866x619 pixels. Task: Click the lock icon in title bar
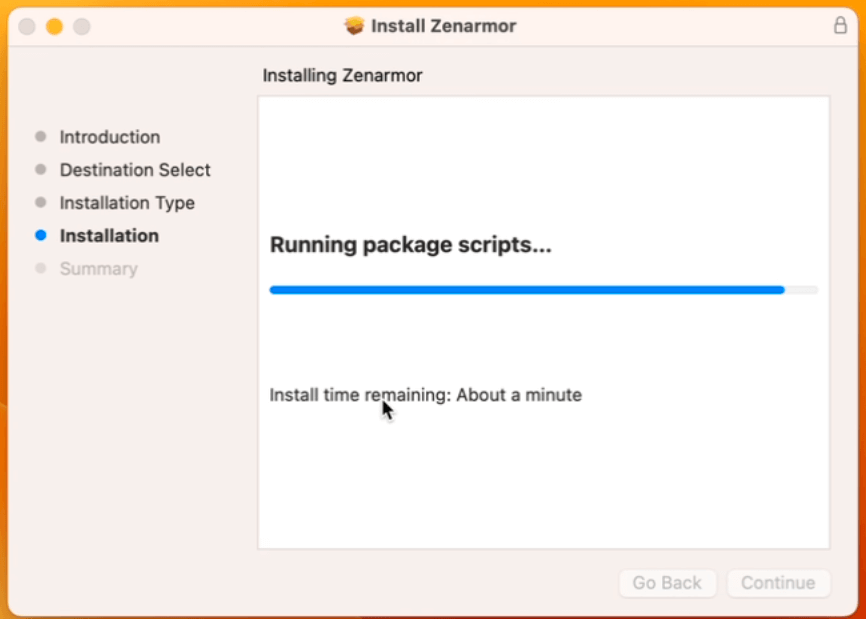840,26
